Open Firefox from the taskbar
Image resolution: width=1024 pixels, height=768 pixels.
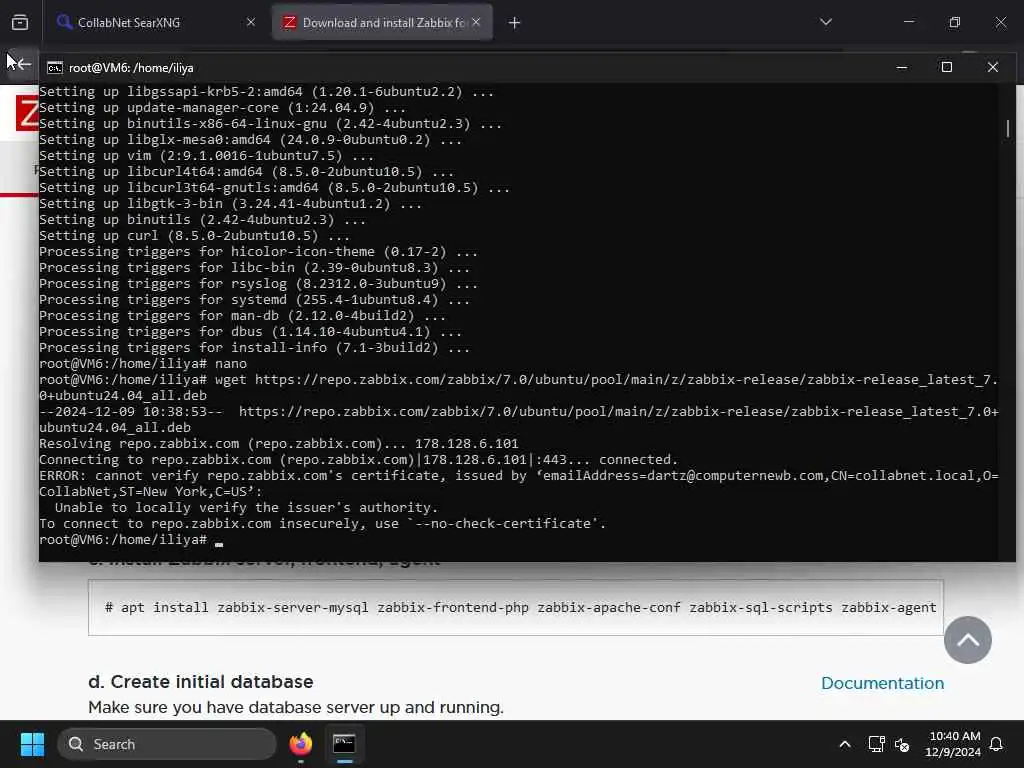[300, 744]
